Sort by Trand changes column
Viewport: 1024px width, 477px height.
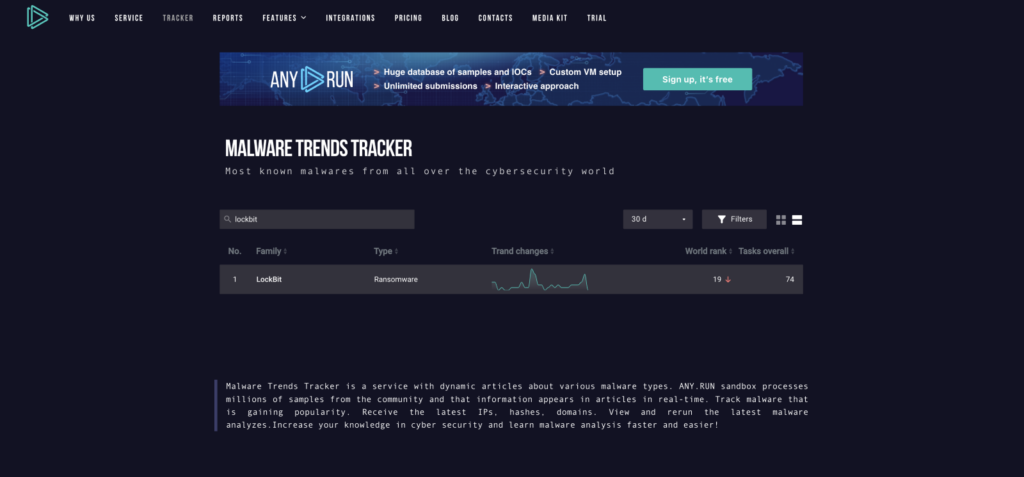pos(522,251)
